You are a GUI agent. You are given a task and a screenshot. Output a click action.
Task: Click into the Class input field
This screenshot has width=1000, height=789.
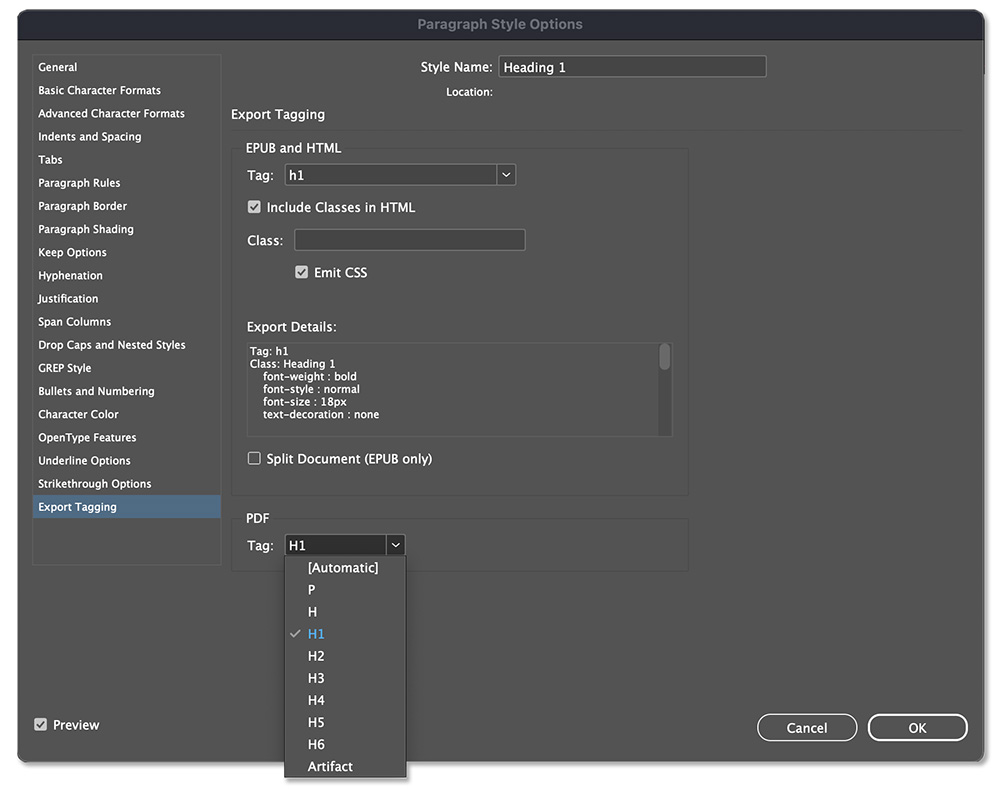[409, 240]
